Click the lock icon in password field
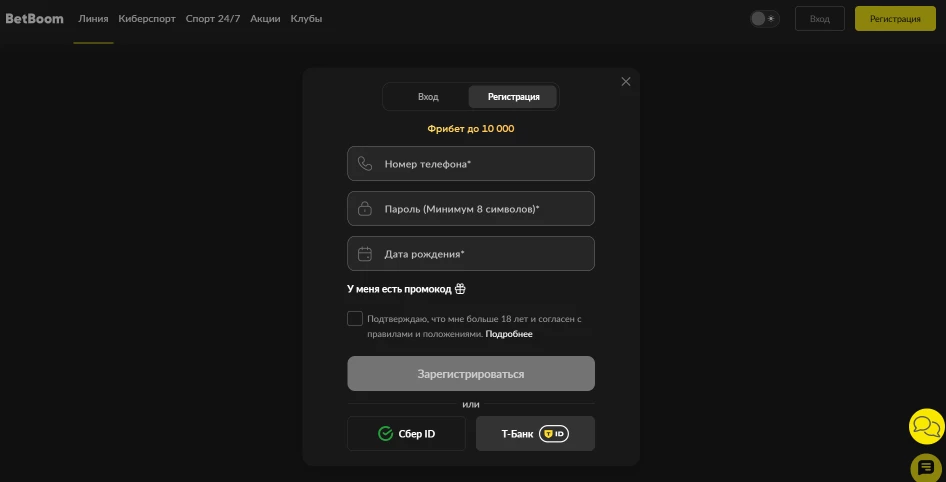946x482 pixels. (365, 209)
